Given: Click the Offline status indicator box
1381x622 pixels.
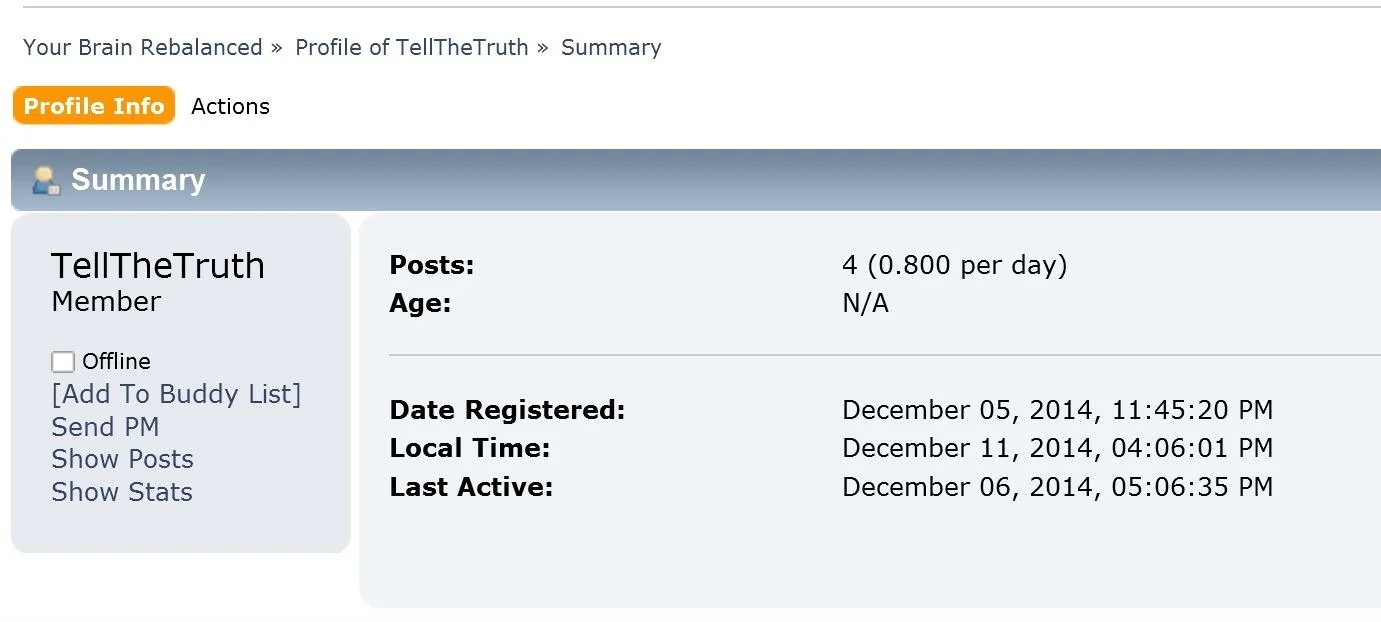Looking at the screenshot, I should click(x=63, y=362).
